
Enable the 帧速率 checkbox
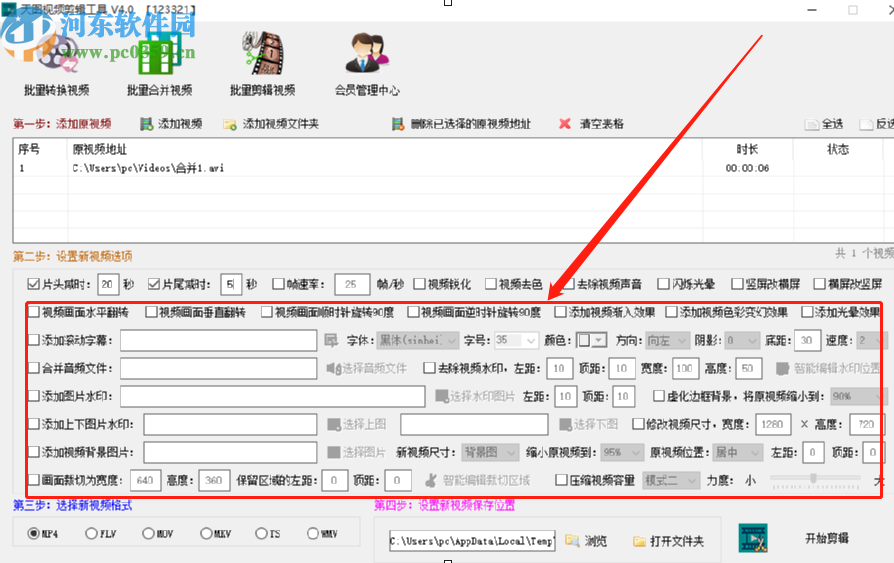(278, 284)
